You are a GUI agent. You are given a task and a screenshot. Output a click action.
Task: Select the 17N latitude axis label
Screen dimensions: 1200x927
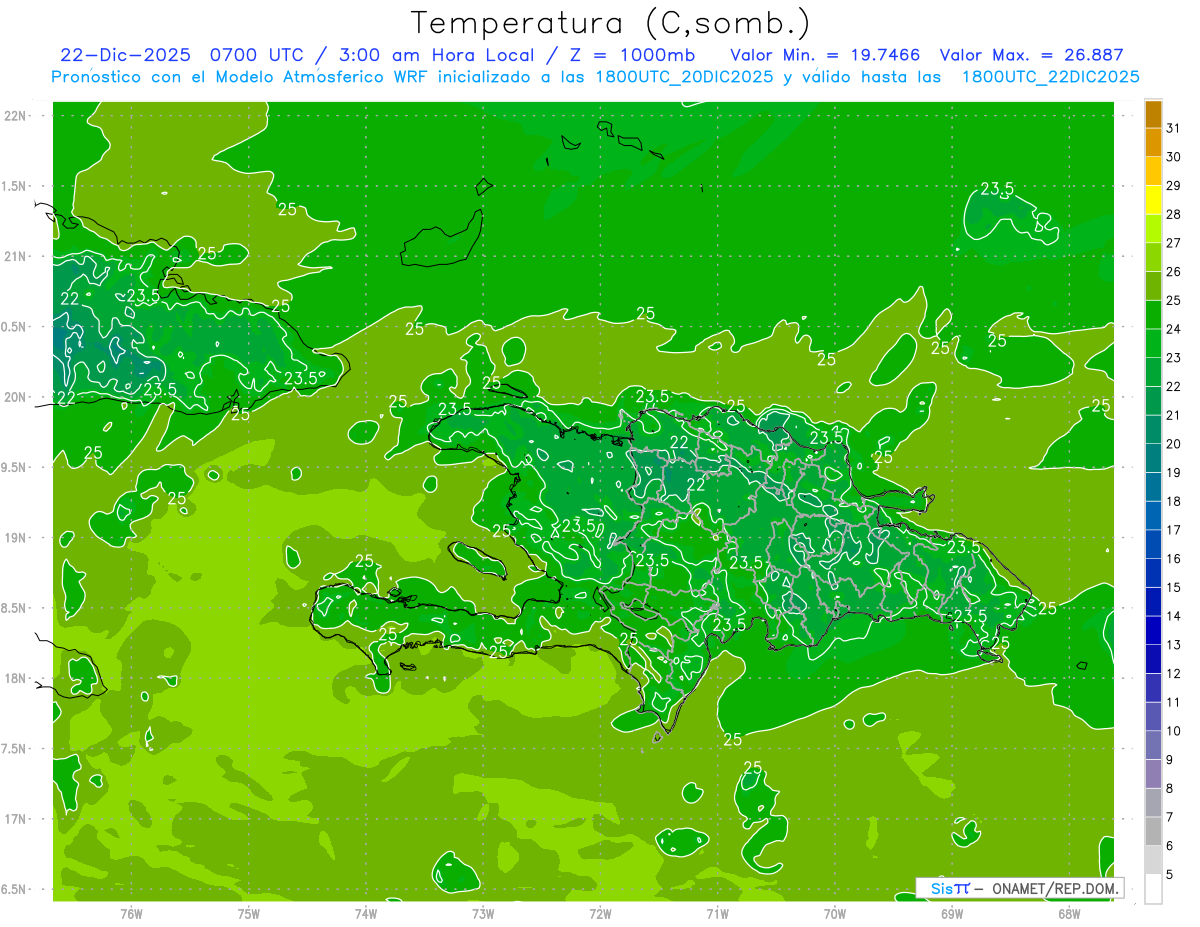click(x=15, y=819)
